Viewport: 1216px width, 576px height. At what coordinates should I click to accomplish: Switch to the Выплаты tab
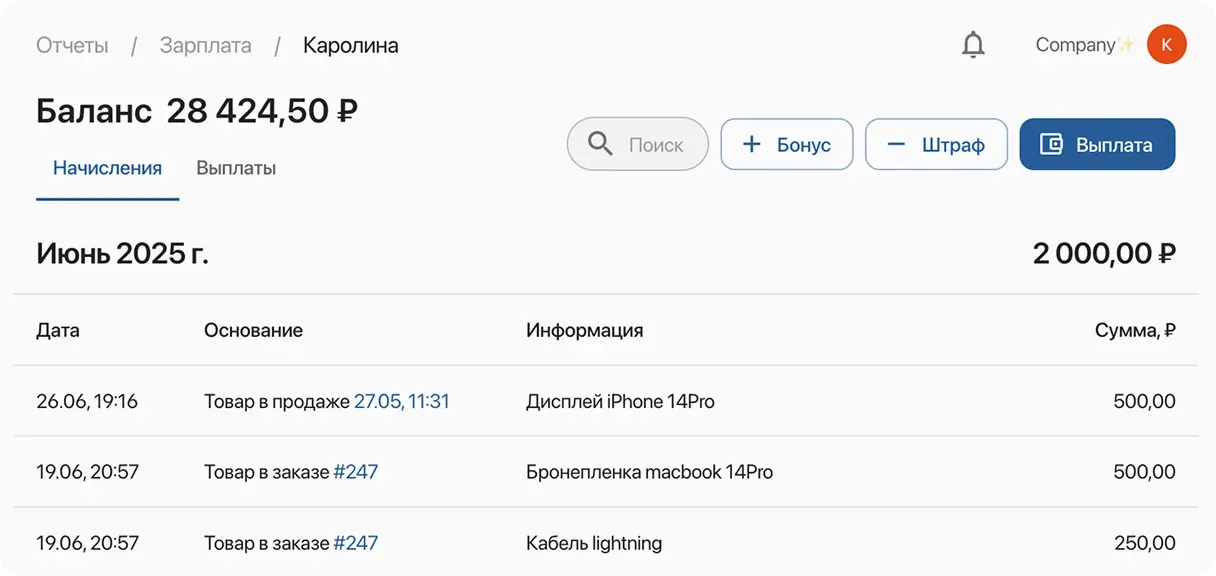point(236,167)
